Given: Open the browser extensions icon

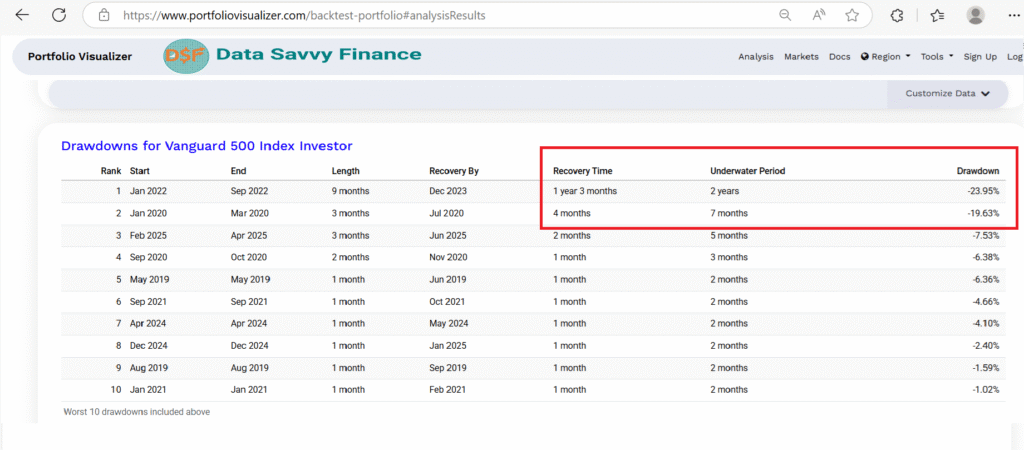Looking at the screenshot, I should pos(897,15).
